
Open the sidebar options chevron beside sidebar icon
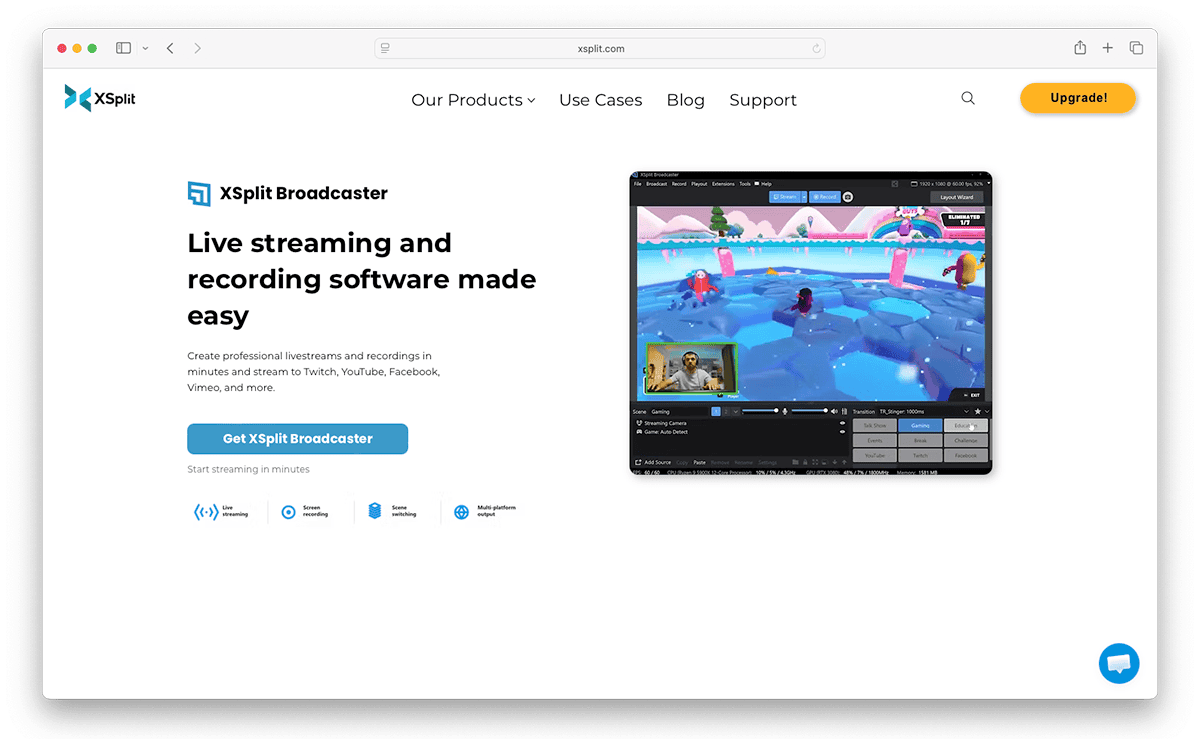tap(145, 48)
